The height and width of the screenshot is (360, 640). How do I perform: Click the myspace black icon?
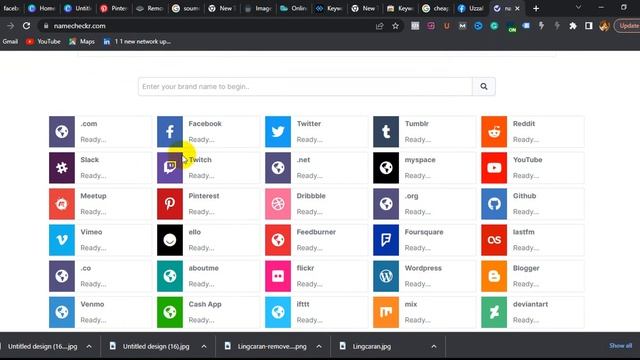click(x=386, y=168)
